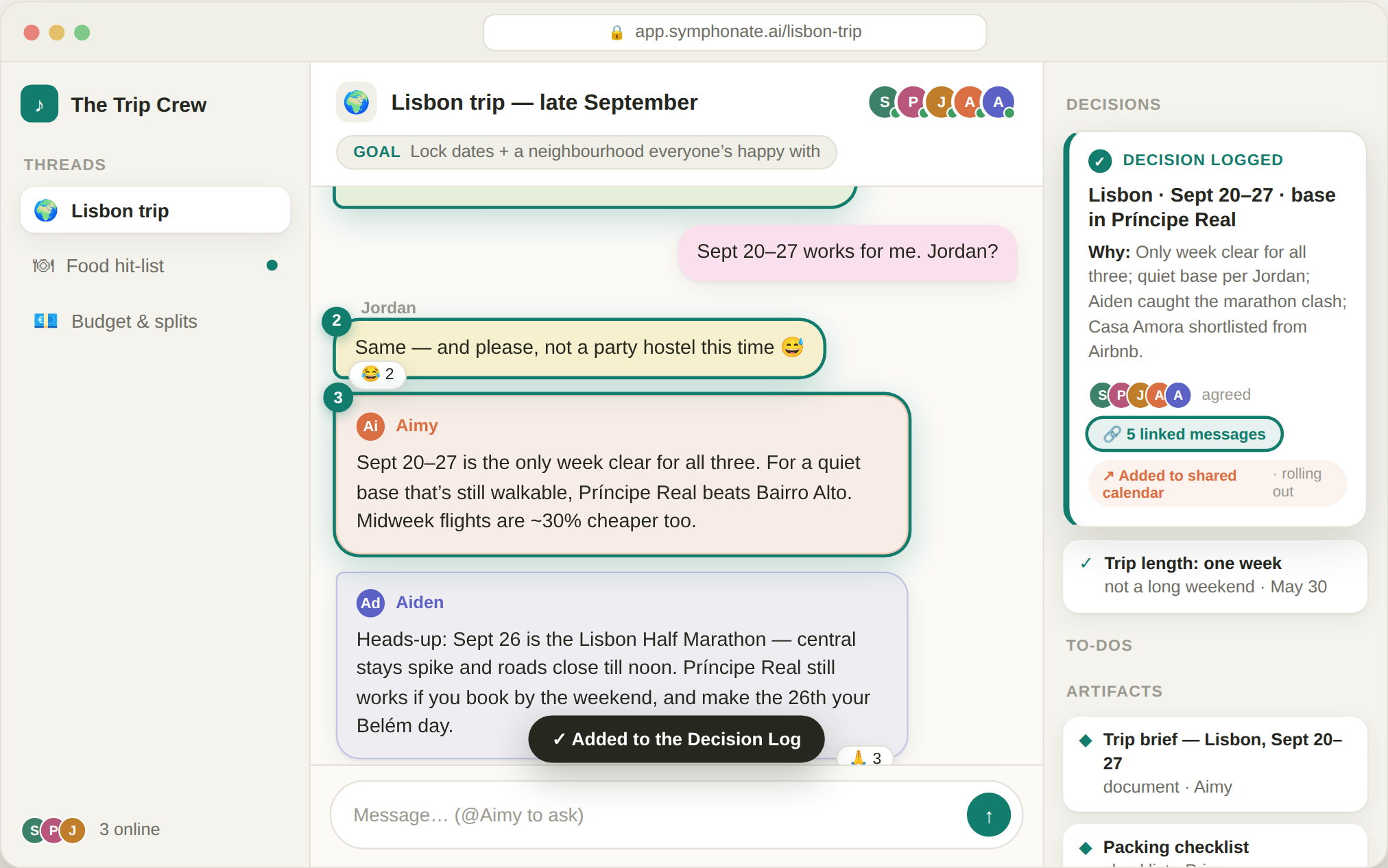Open the Budget & splits thread
Viewport: 1388px width, 868px height.
point(155,321)
